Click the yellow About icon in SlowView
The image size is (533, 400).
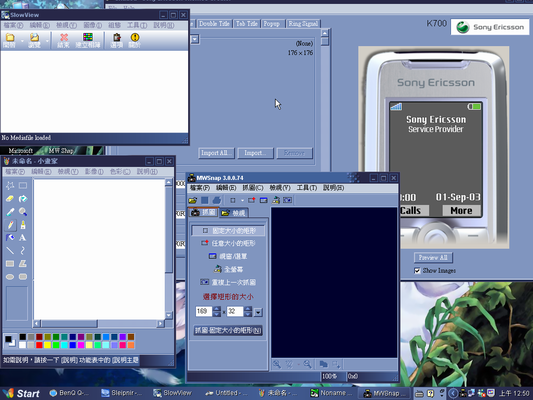[x=135, y=40]
